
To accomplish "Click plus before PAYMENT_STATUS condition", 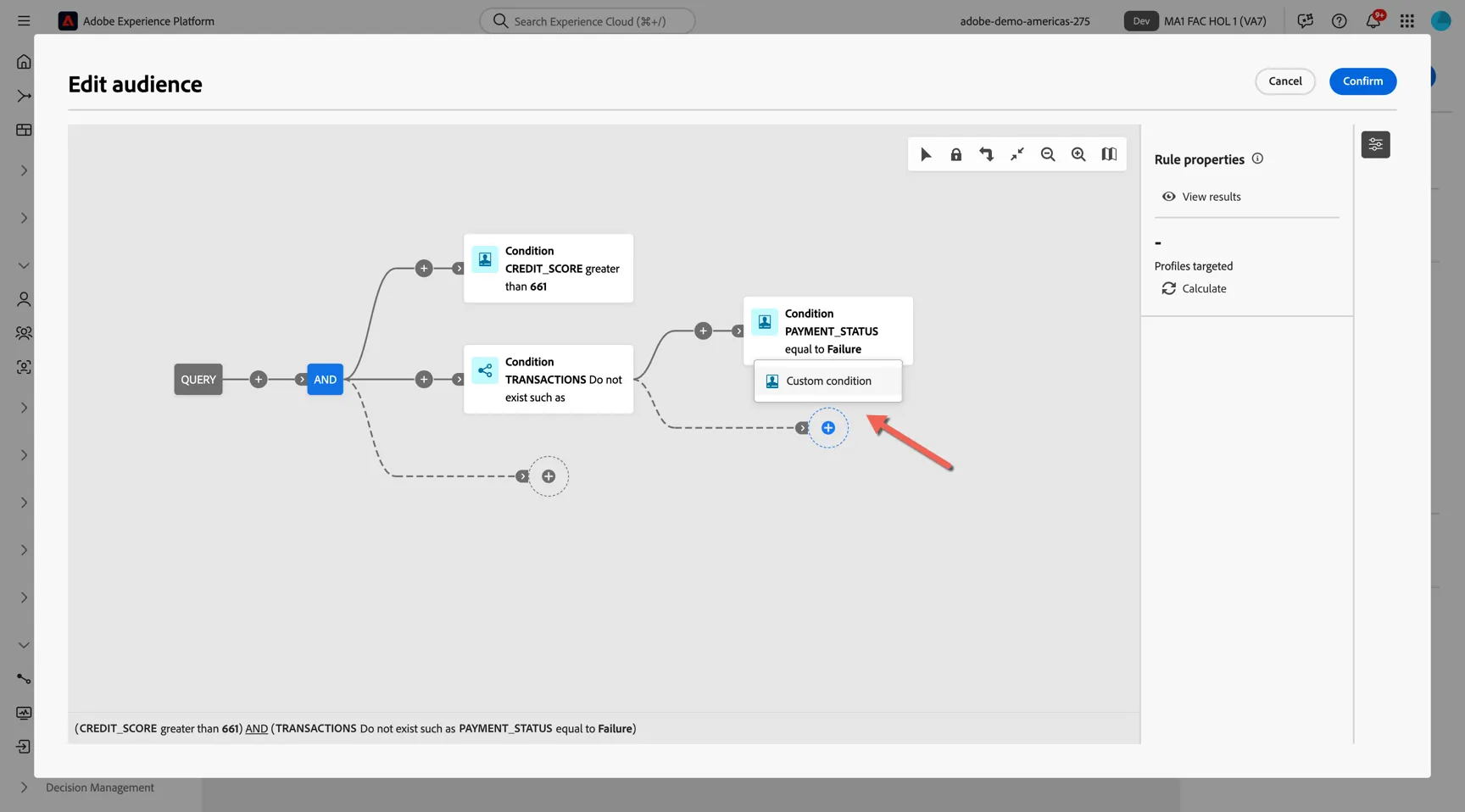I will click(x=703, y=331).
